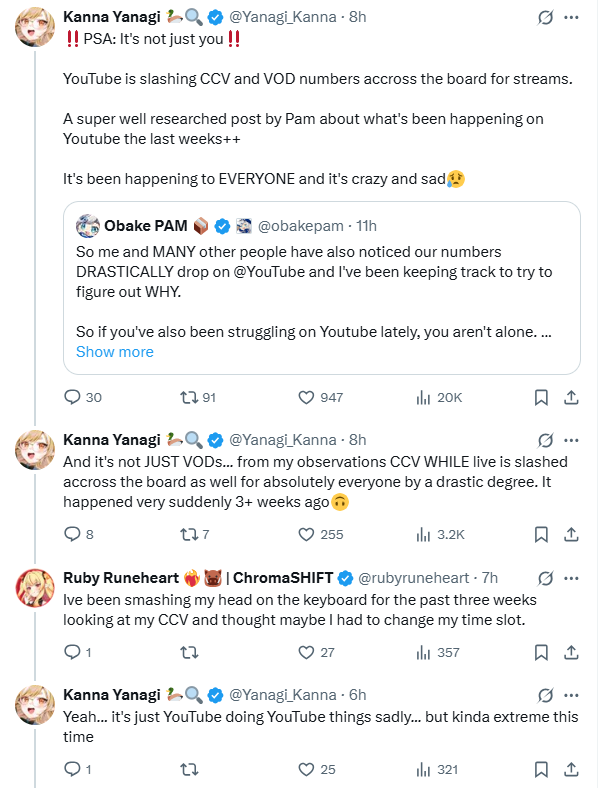Image resolution: width=608 pixels, height=788 pixels.
Task: Bookmark the PSA tweet about YouTube
Action: point(541,397)
